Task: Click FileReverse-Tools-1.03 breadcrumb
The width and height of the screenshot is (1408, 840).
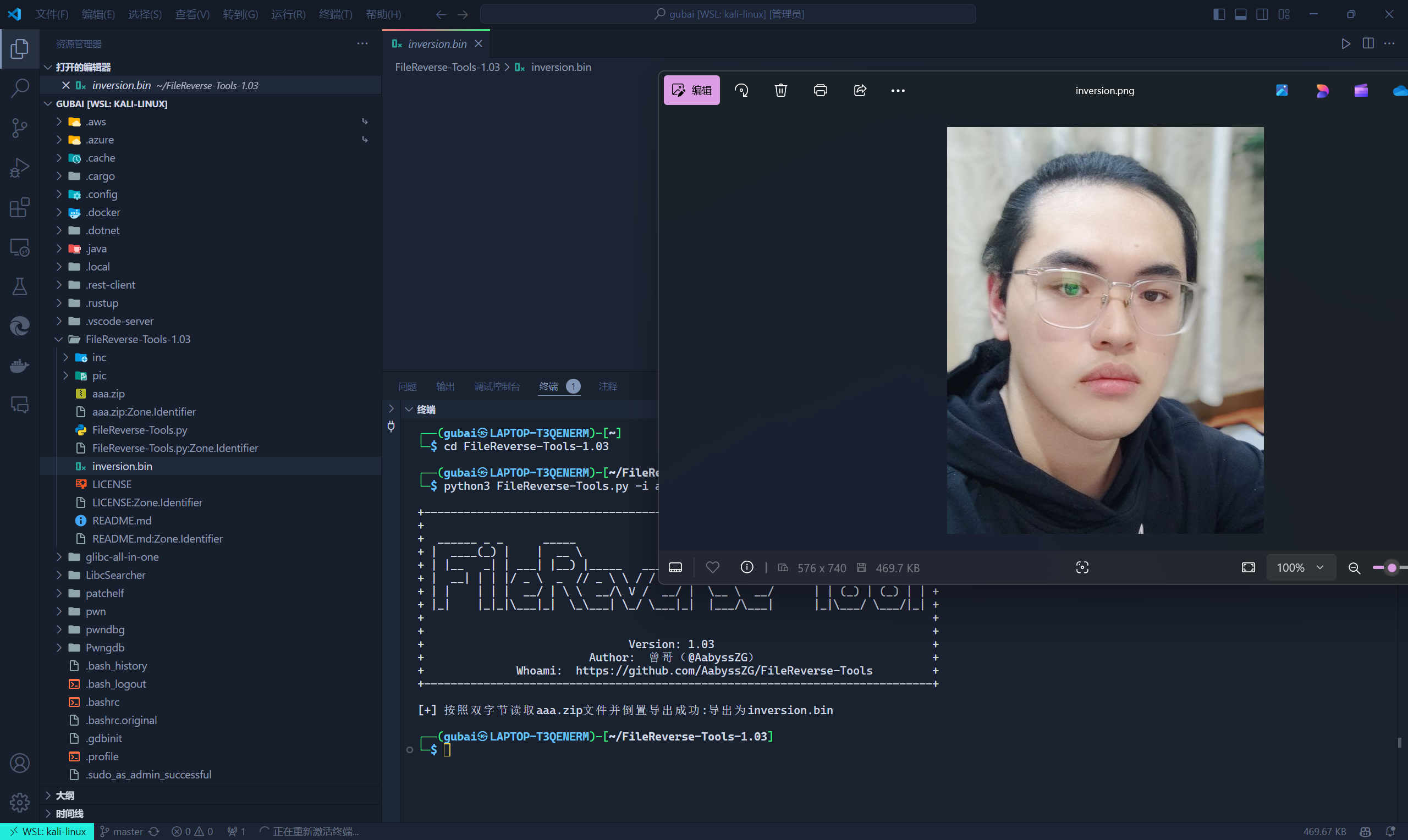Action: coord(447,67)
